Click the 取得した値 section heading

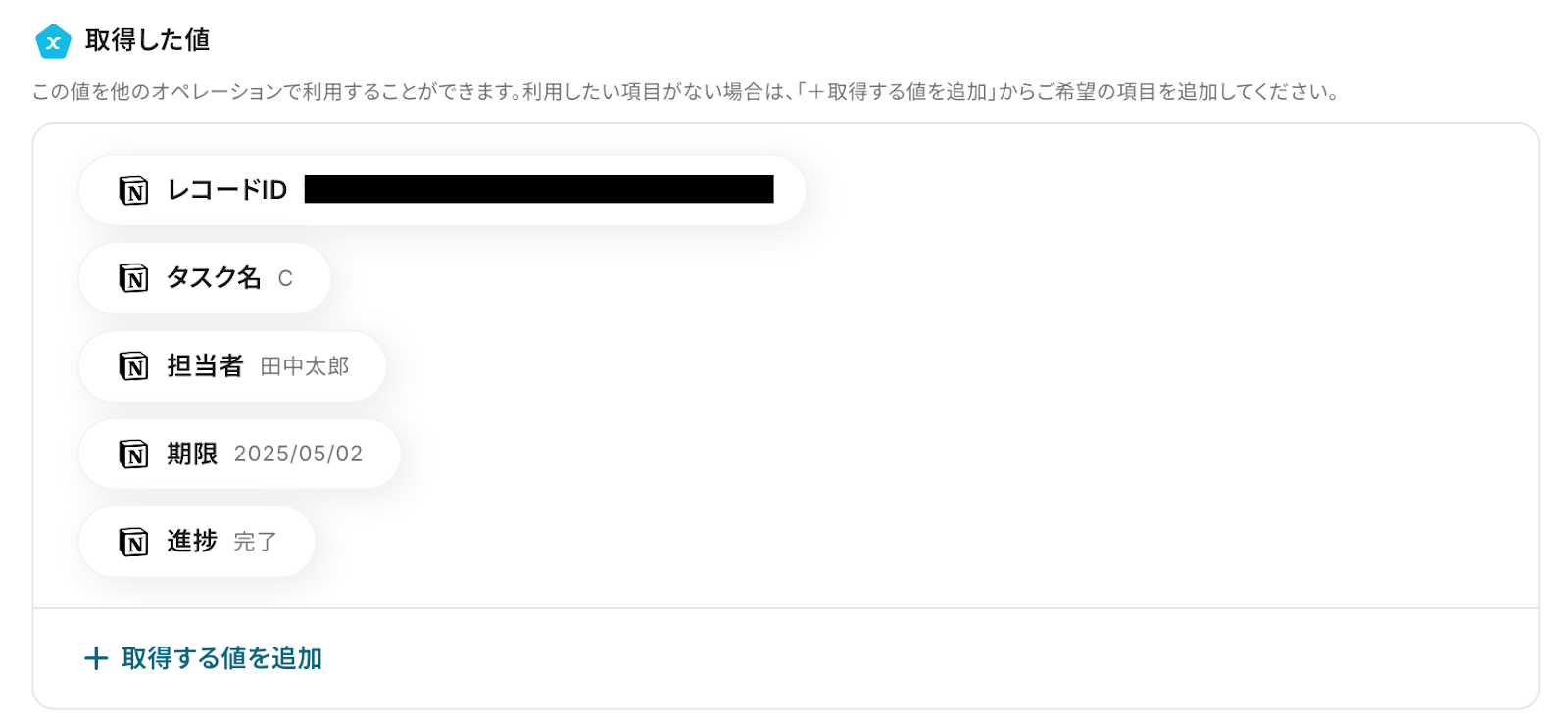coord(148,40)
